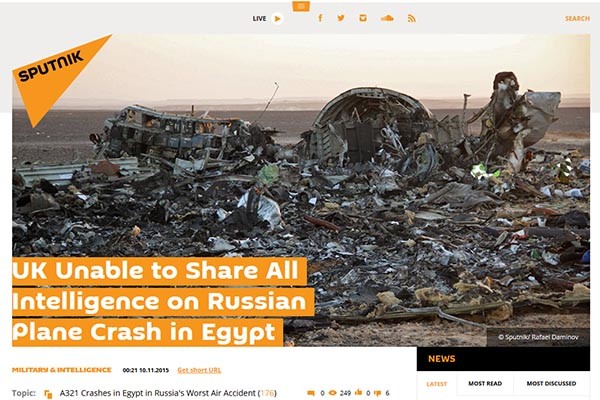Image resolution: width=600 pixels, height=400 pixels.
Task: Open the Instagram icon in header
Action: 362,18
